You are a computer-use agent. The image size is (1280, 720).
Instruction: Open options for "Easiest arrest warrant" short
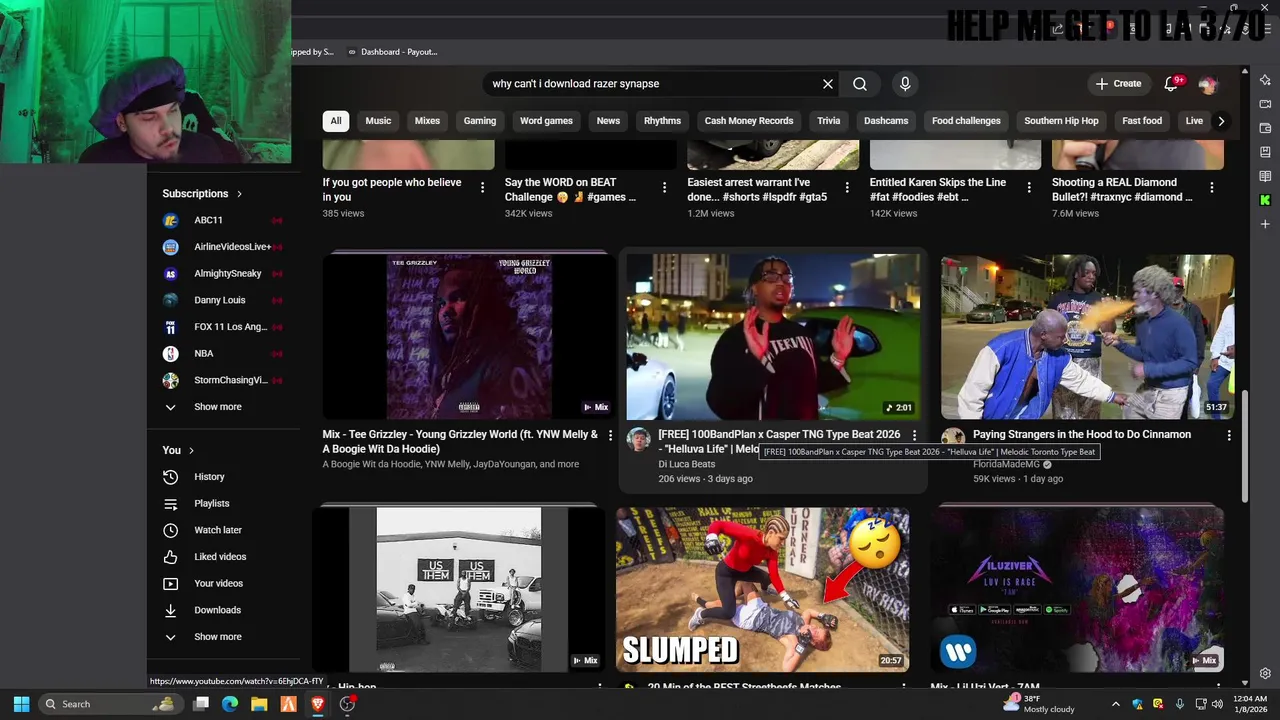(x=848, y=188)
